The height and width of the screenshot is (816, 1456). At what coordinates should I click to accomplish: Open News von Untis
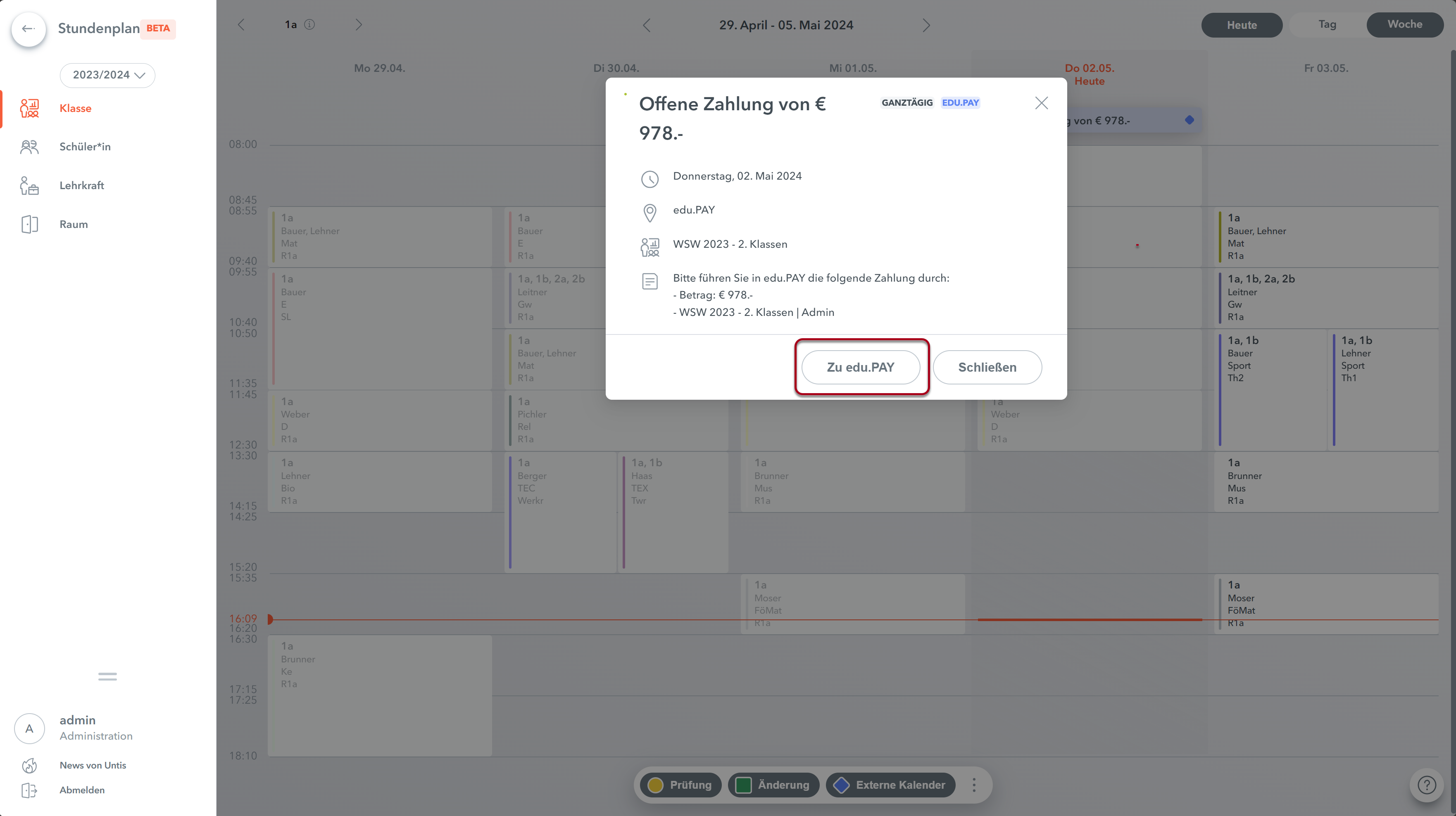(93, 765)
